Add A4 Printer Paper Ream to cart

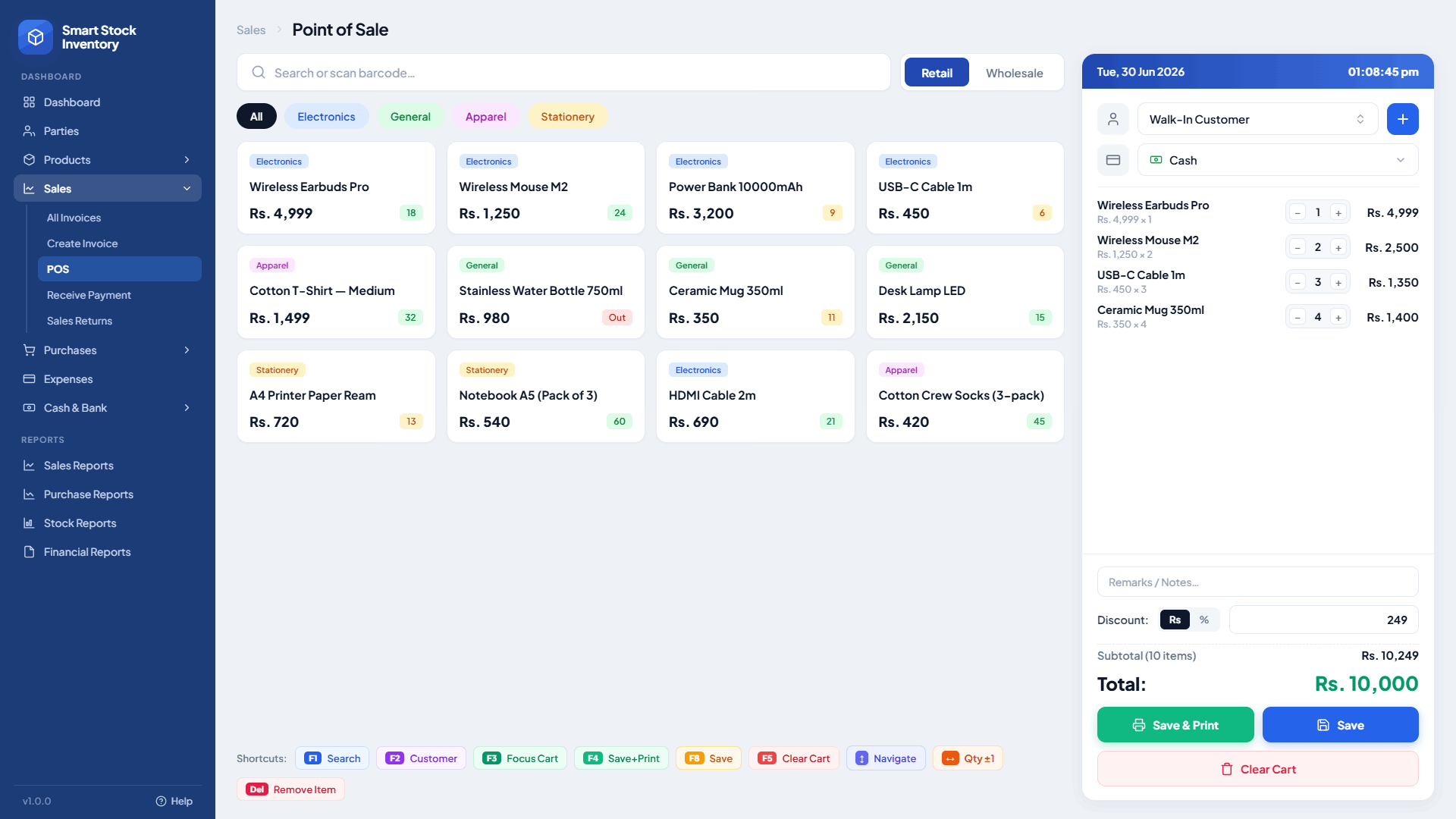click(x=336, y=397)
